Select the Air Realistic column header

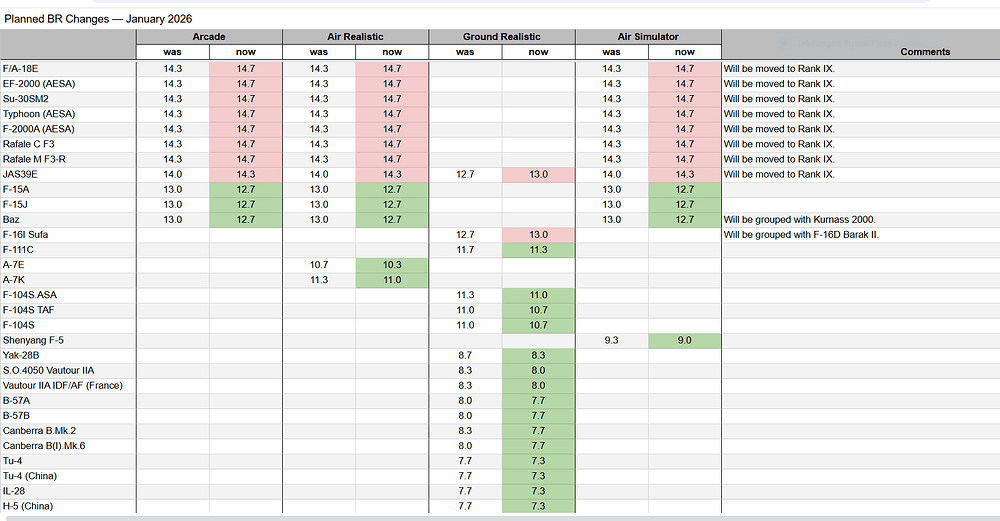[355, 37]
